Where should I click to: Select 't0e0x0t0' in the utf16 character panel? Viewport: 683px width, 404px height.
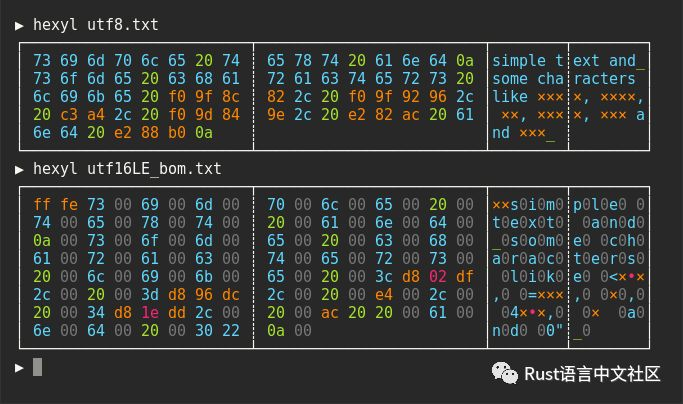pos(527,222)
